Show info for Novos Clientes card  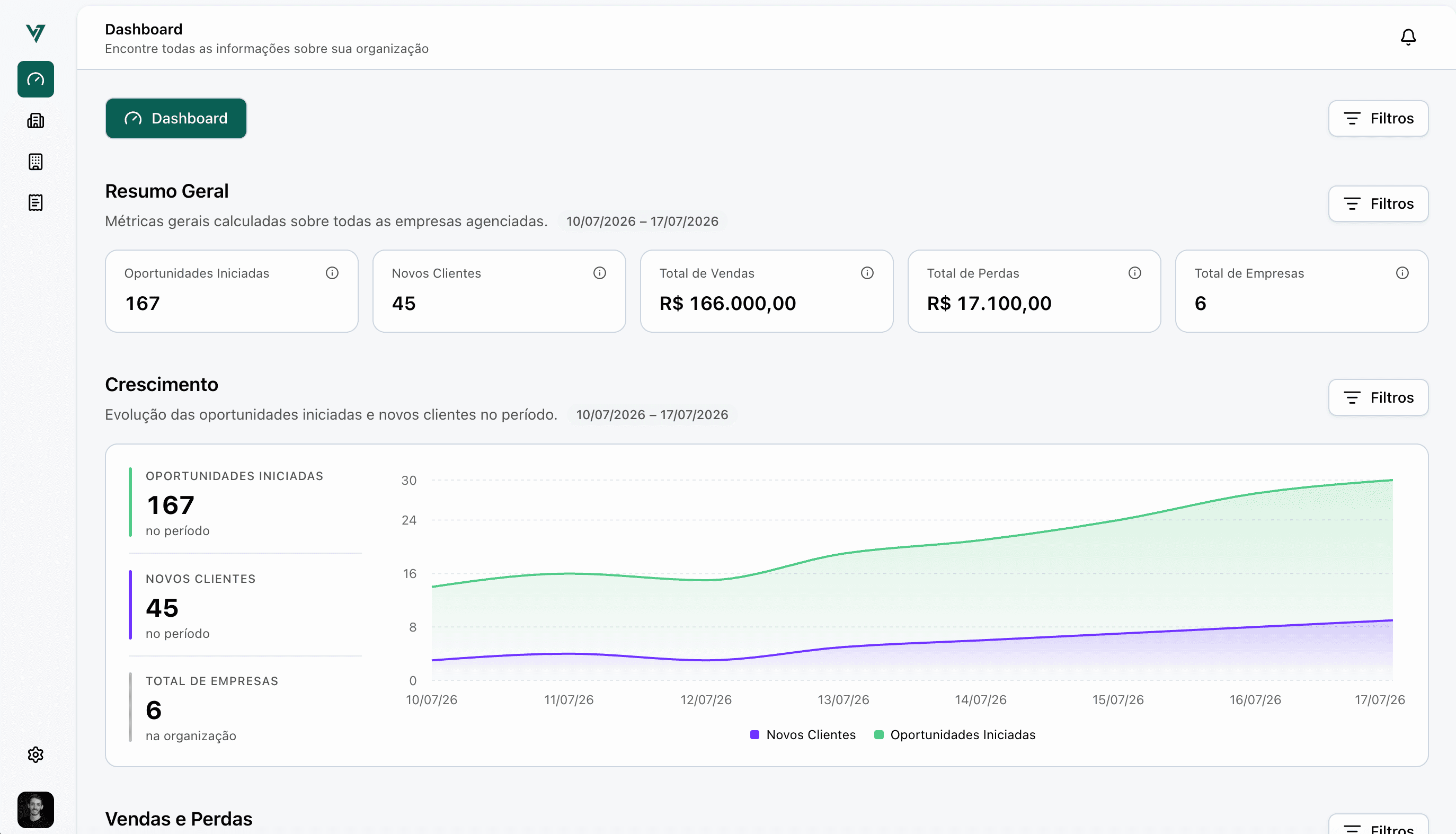[600, 273]
